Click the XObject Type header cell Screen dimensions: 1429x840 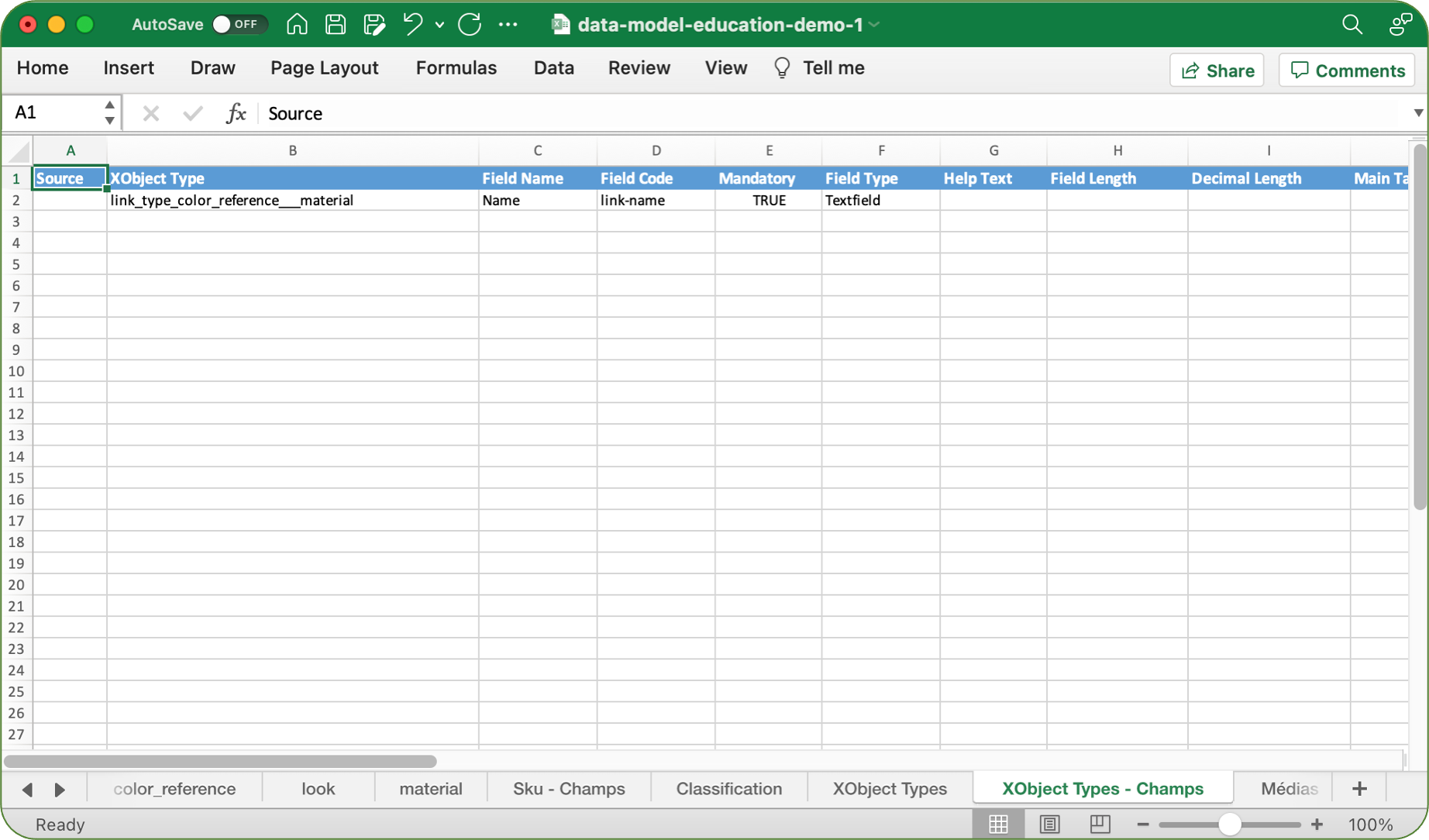coord(292,178)
